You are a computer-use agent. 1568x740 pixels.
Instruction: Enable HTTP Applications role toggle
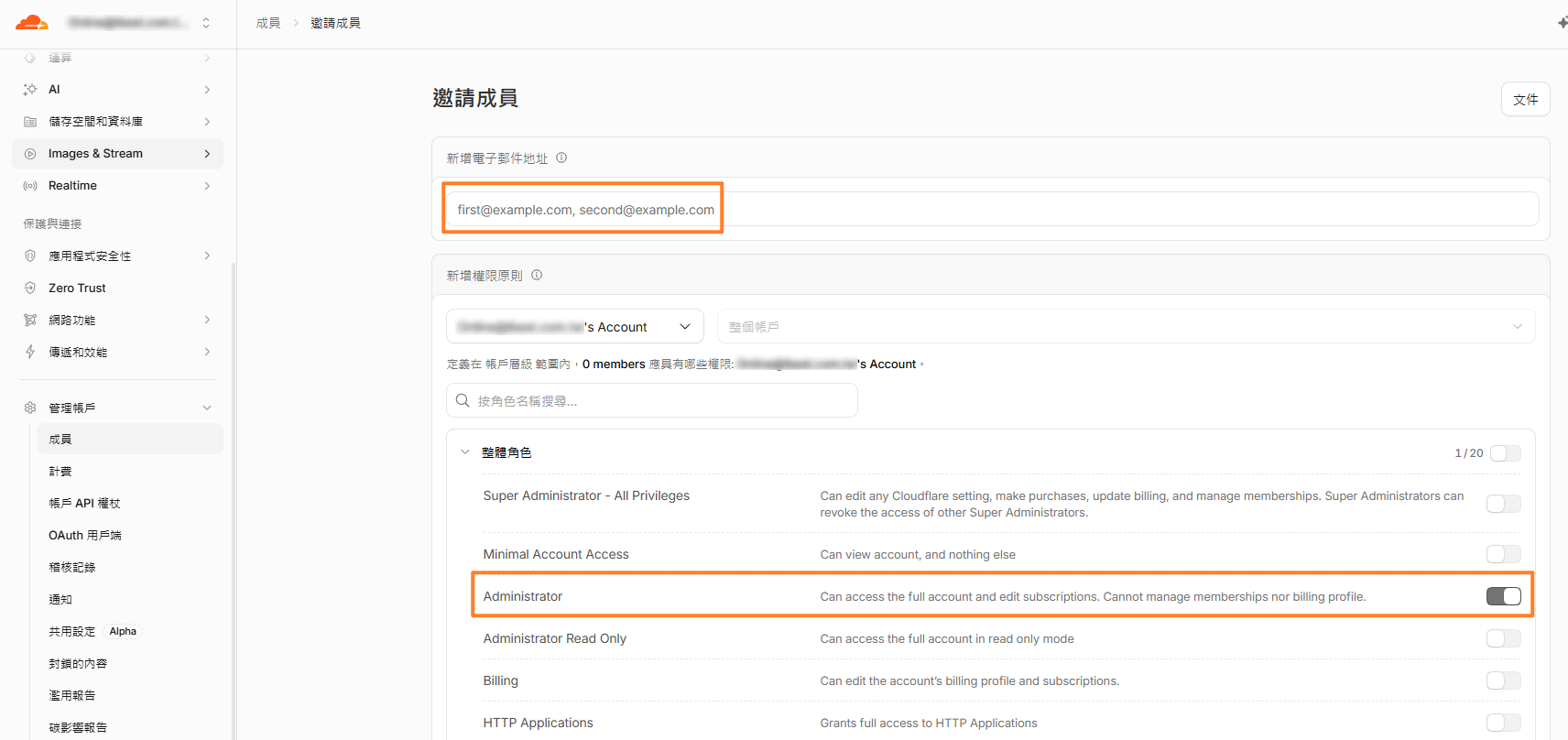coord(1504,723)
